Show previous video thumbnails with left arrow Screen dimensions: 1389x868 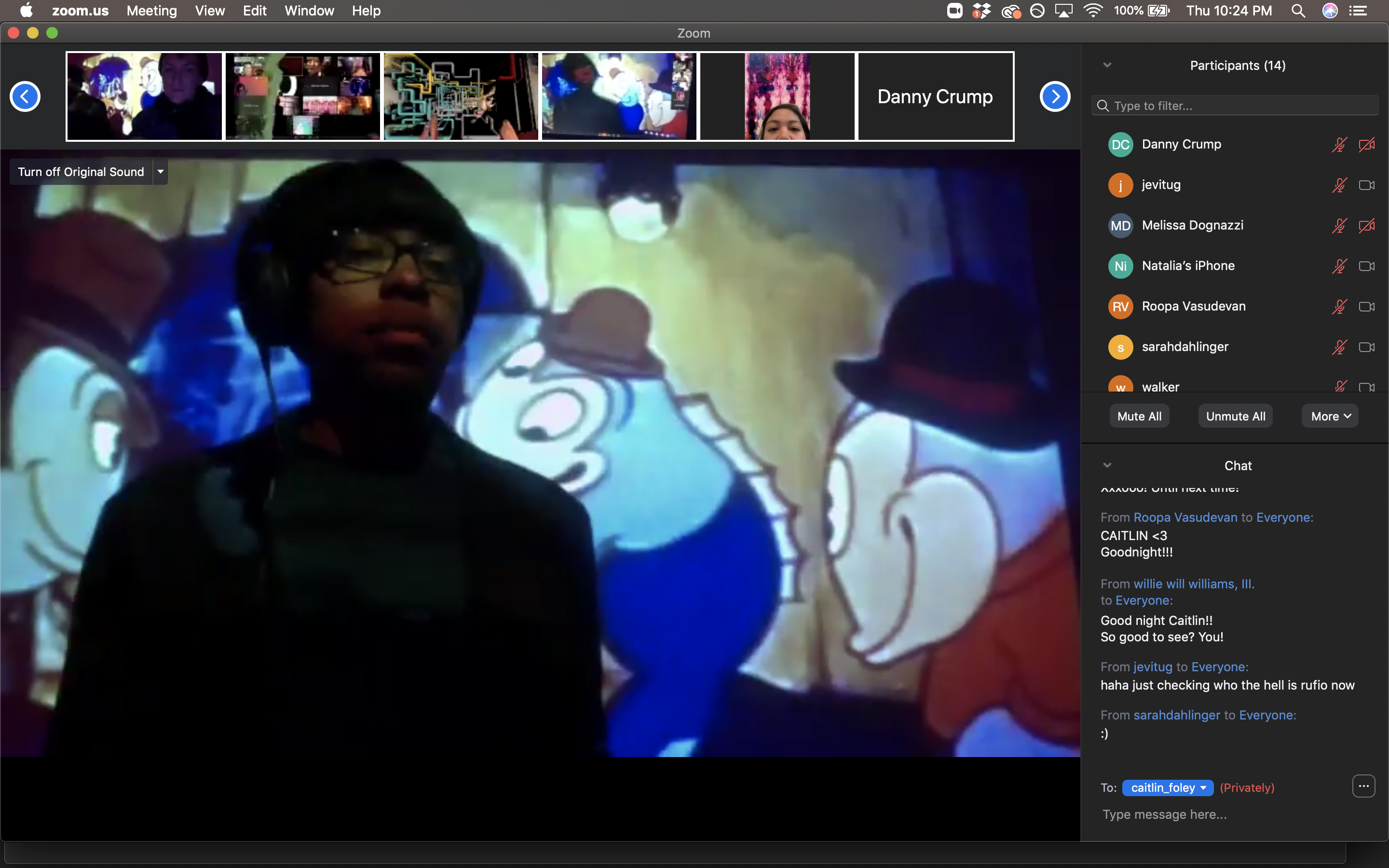pos(25,96)
